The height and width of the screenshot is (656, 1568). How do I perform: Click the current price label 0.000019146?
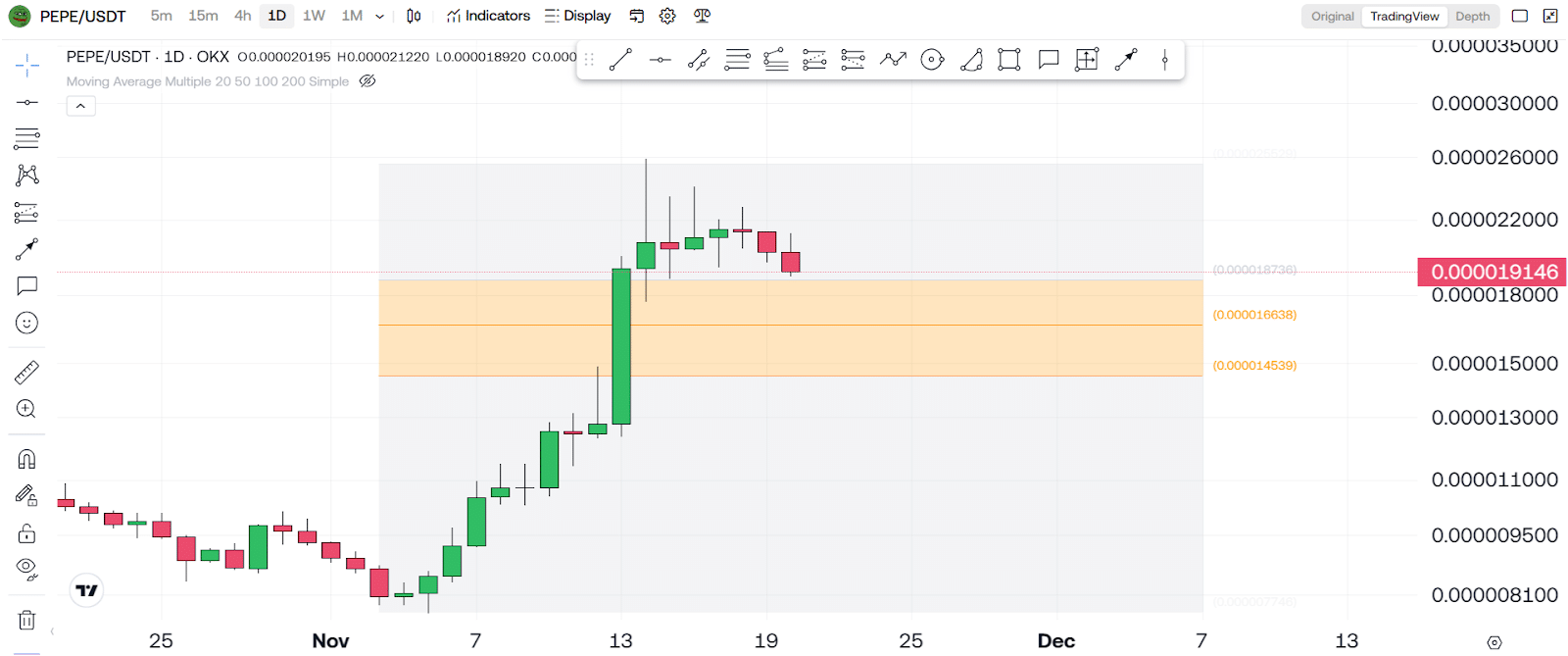pyautogui.click(x=1492, y=272)
